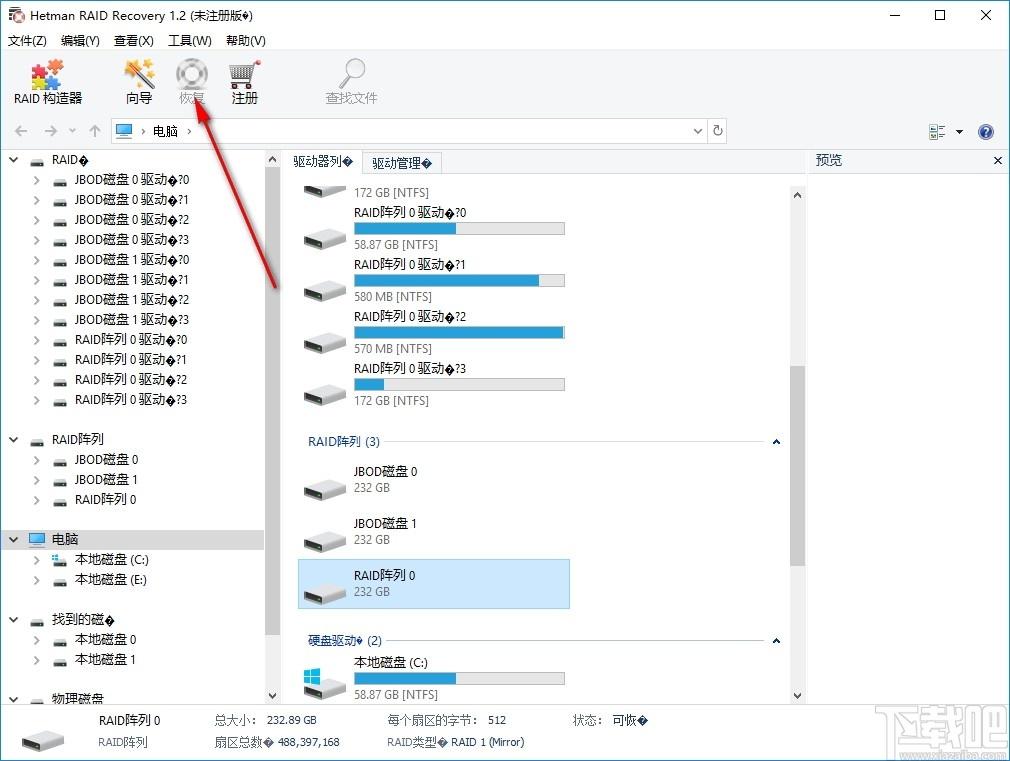Launch the 向导 wizard

(x=139, y=82)
